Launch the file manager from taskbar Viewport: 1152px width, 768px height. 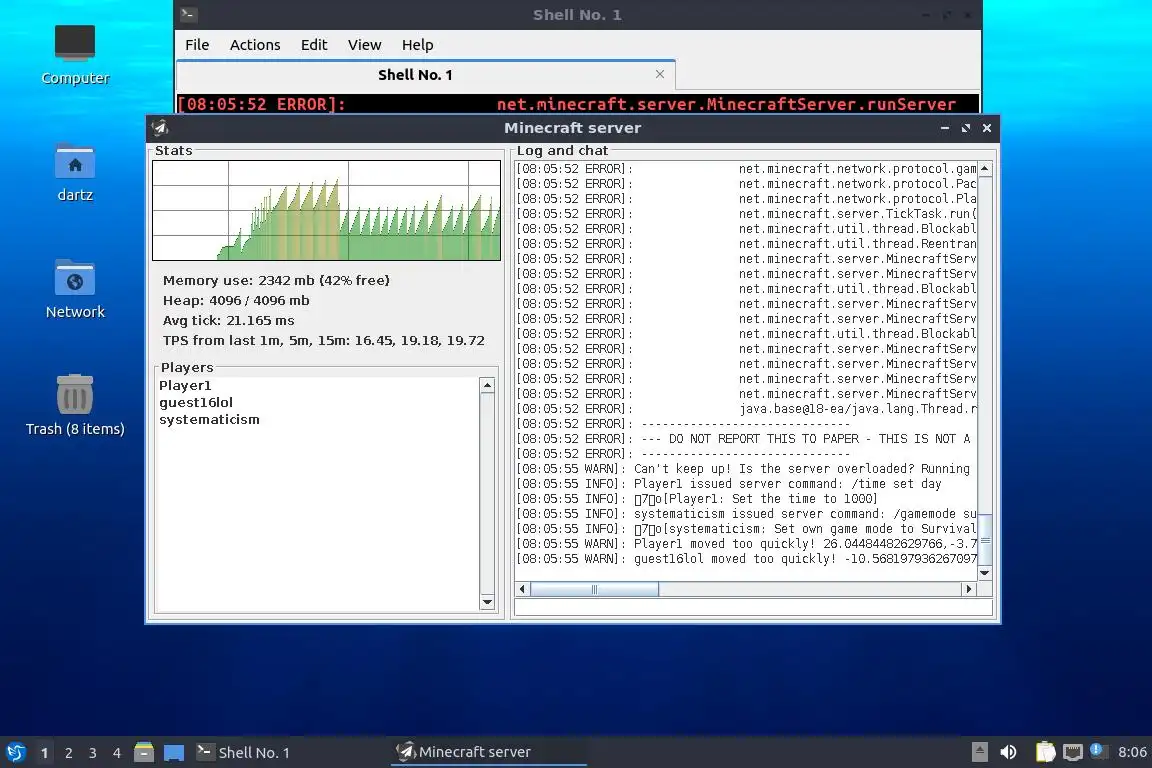pyautogui.click(x=144, y=752)
